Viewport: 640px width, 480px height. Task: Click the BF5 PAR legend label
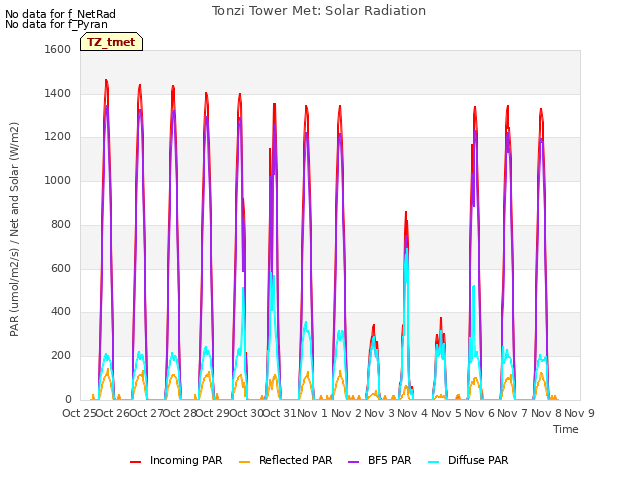tap(389, 460)
